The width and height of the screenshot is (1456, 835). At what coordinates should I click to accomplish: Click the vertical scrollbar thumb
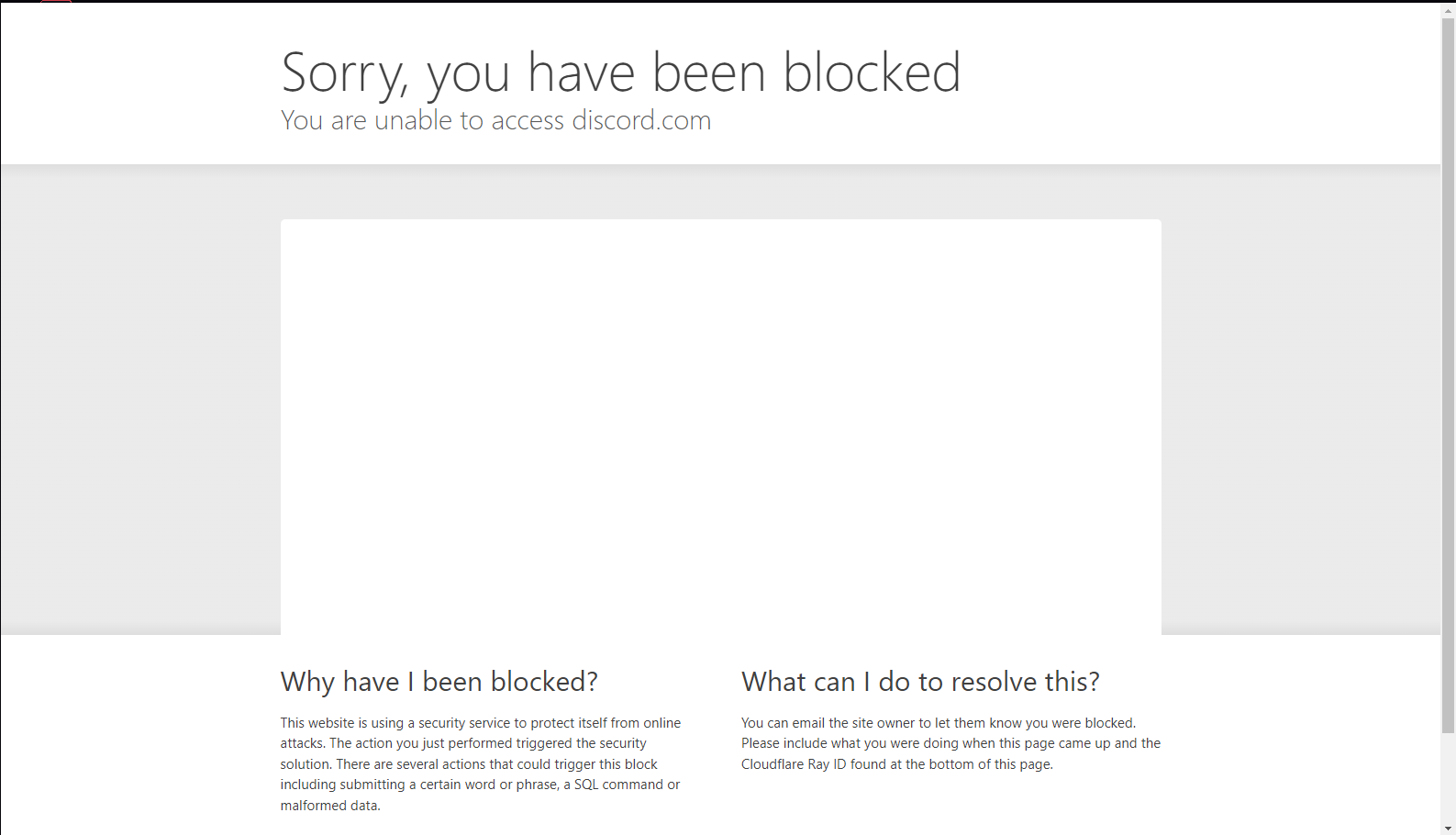pos(1449,376)
